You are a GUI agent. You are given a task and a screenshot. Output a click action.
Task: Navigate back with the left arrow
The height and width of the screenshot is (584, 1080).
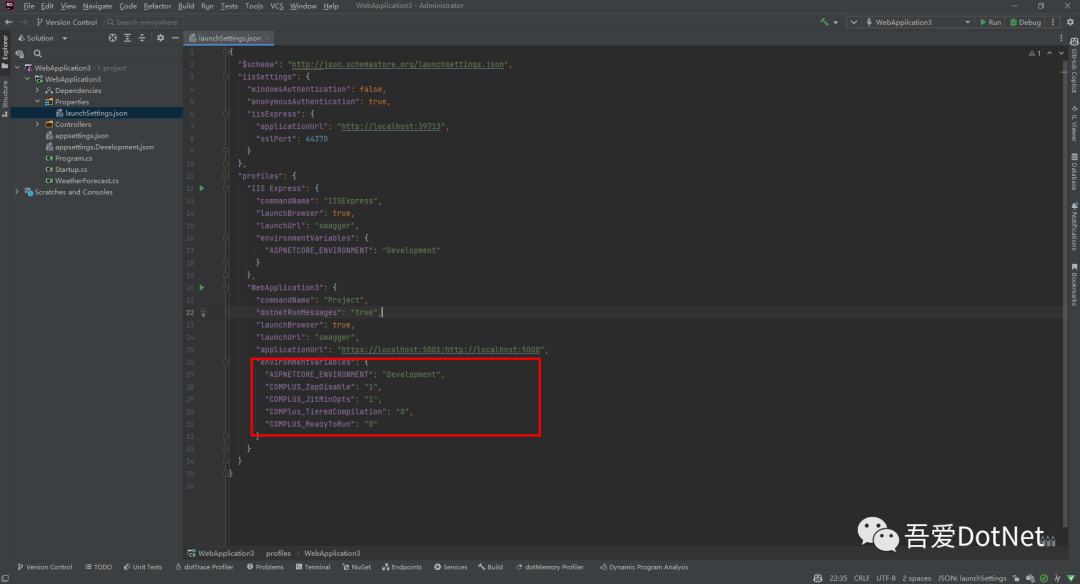[x=9, y=22]
